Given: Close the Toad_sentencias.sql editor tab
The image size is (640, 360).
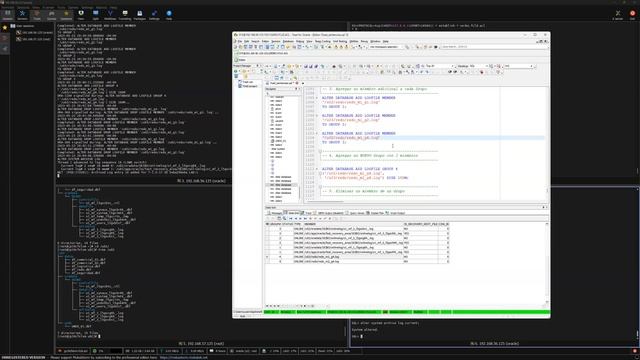Looking at the screenshot, I should pyautogui.click(x=297, y=83).
